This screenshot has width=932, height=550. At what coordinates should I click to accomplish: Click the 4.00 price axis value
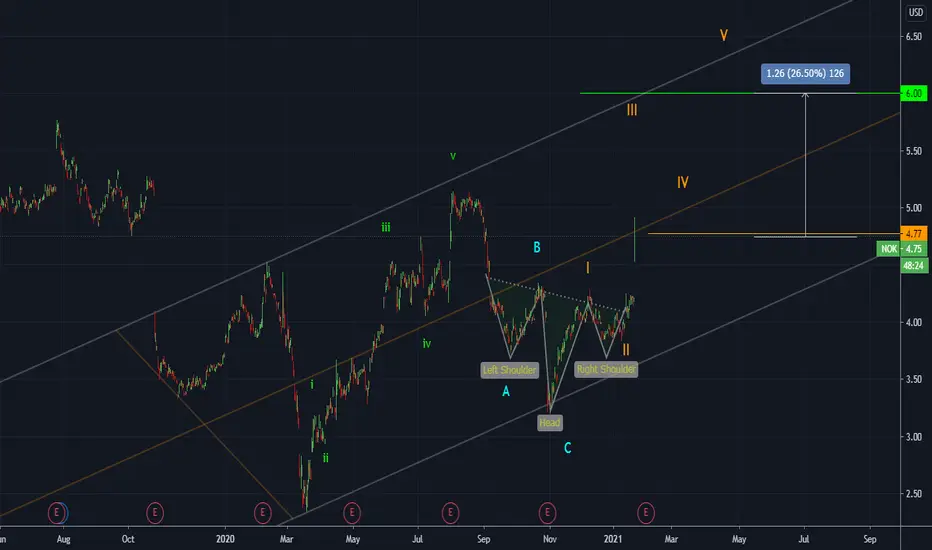914,322
